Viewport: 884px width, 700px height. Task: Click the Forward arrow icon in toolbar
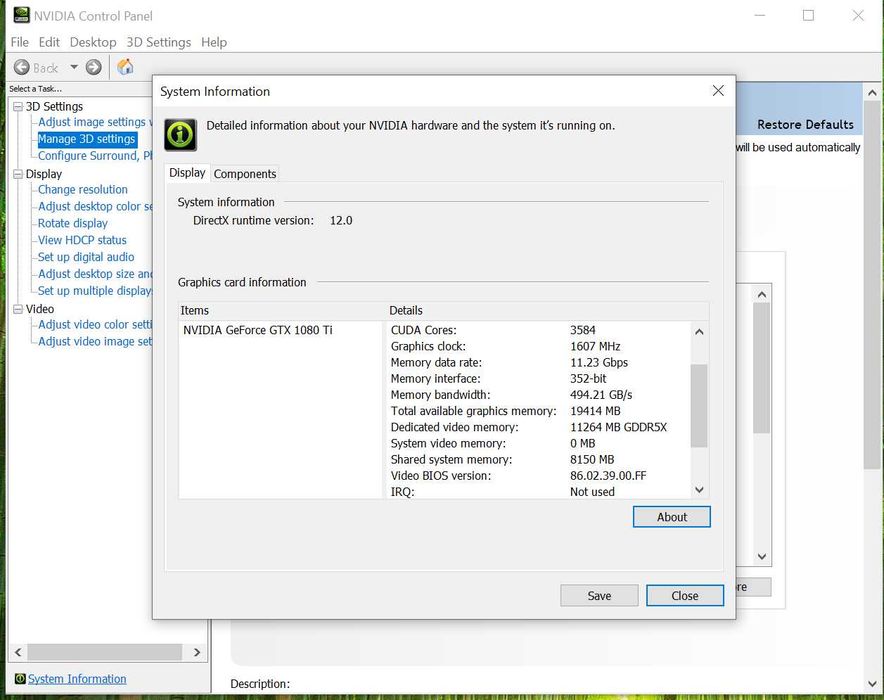pyautogui.click(x=94, y=68)
